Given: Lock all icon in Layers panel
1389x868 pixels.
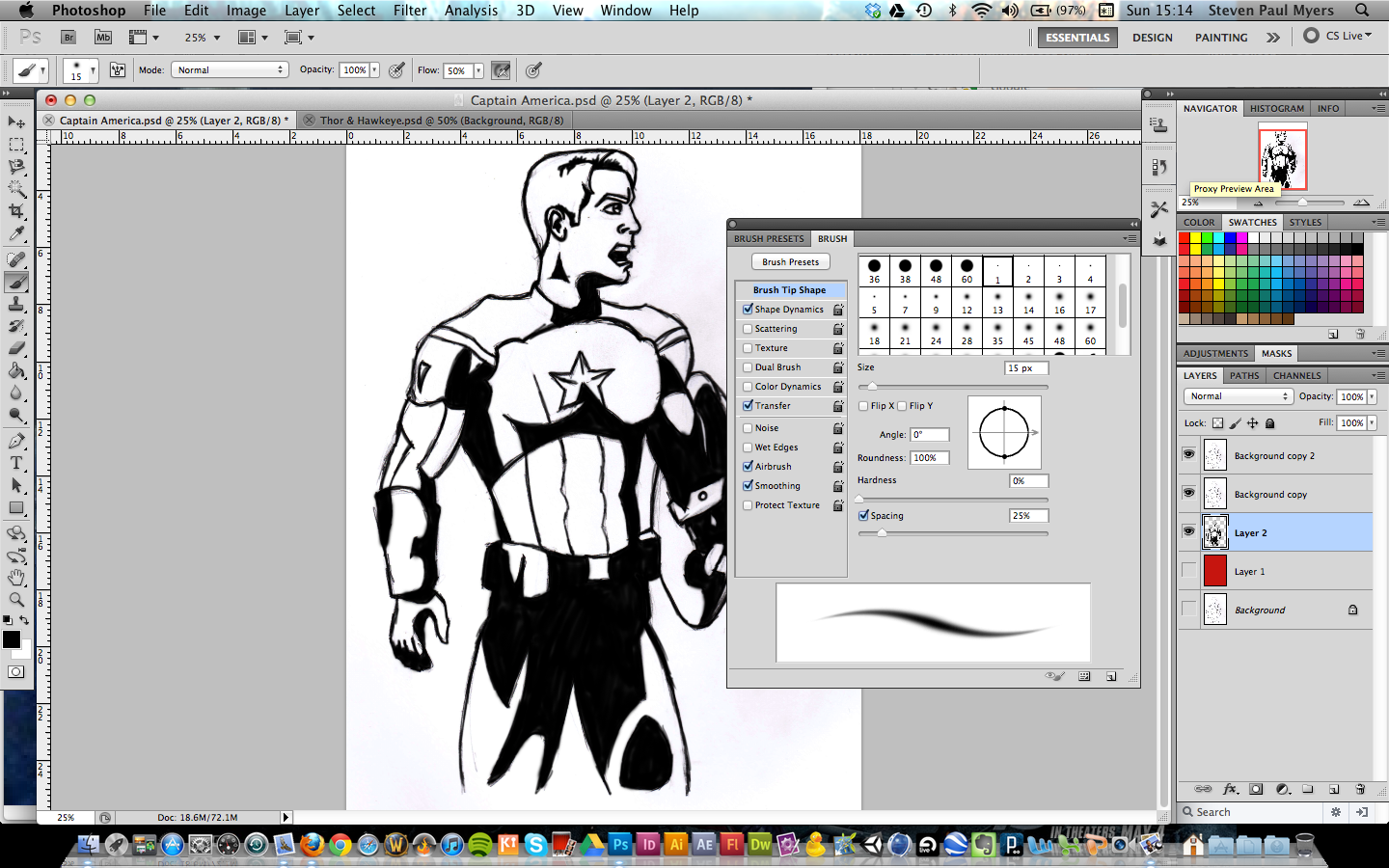Looking at the screenshot, I should point(1269,423).
